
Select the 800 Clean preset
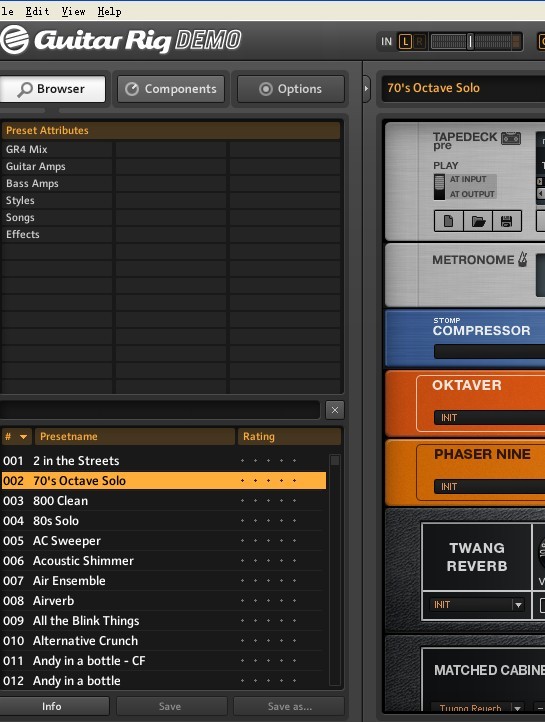pyautogui.click(x=163, y=501)
